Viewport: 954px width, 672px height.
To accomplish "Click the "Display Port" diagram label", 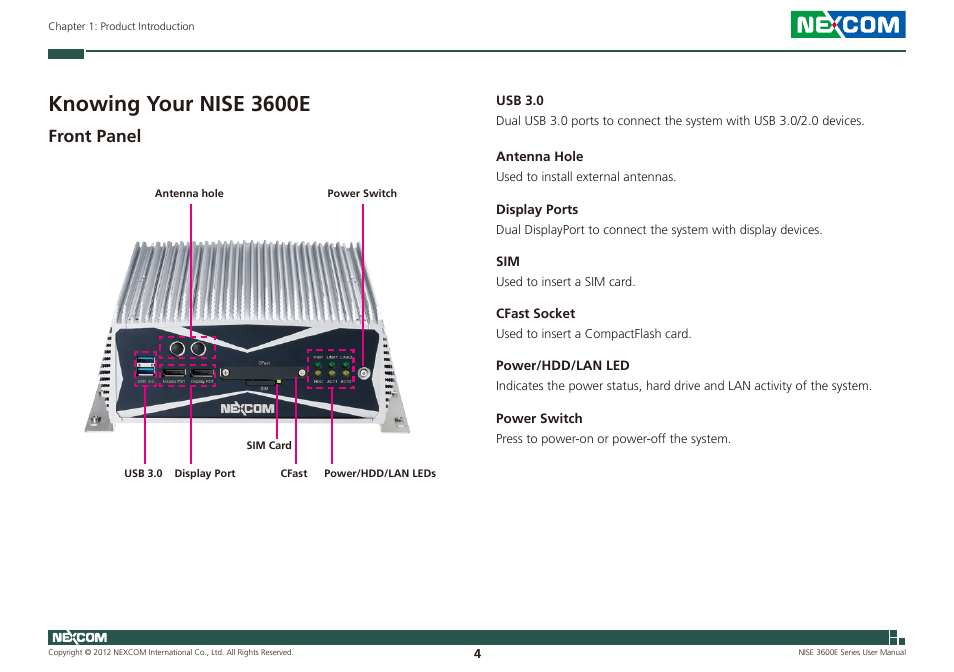I will point(204,473).
